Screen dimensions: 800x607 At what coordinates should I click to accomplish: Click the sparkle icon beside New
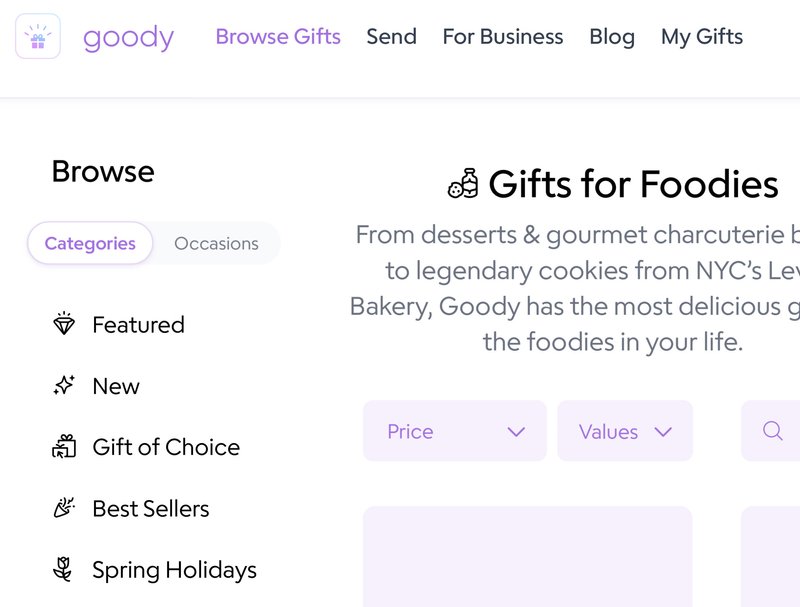click(x=64, y=386)
